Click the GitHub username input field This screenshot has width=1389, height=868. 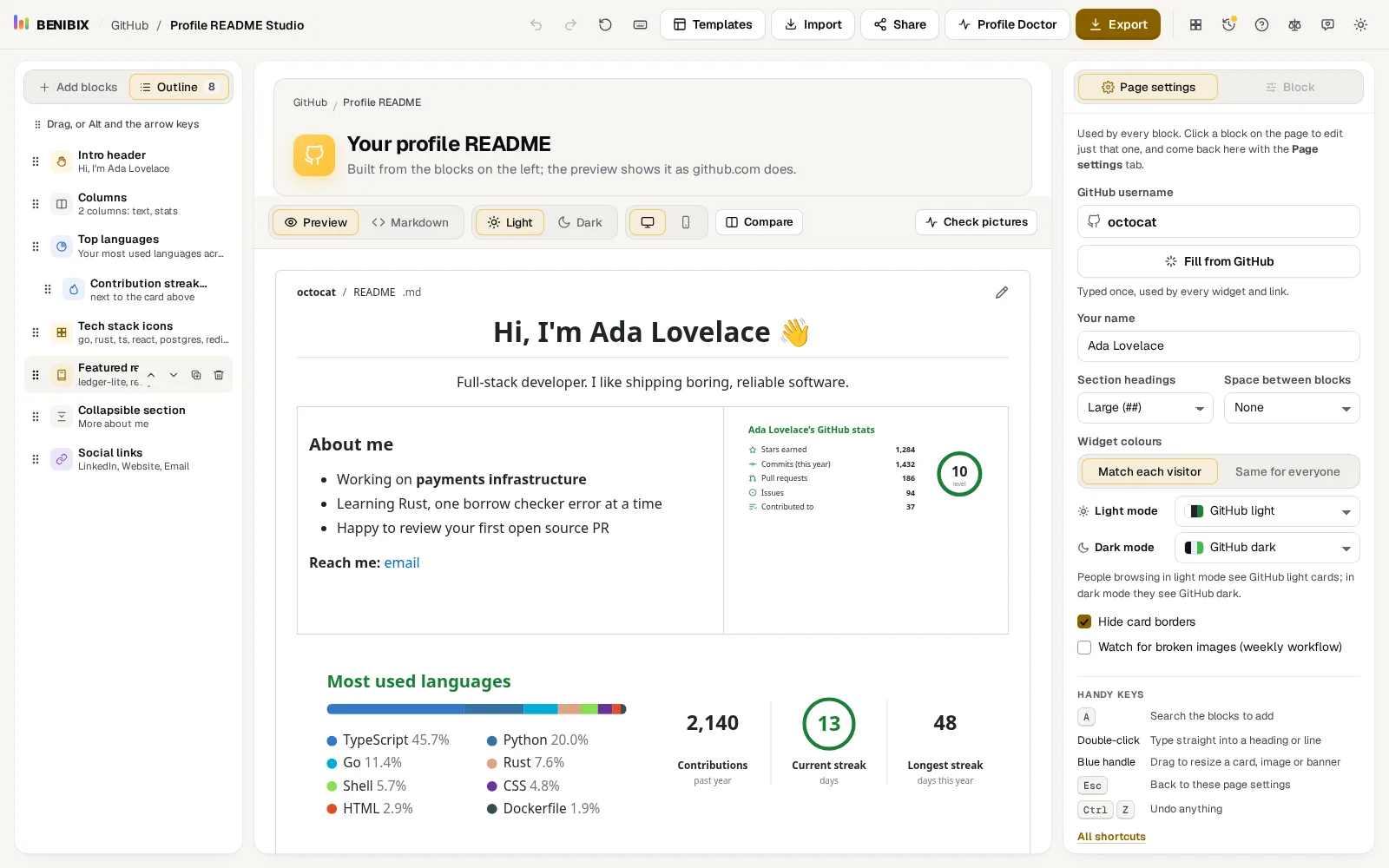tap(1219, 221)
